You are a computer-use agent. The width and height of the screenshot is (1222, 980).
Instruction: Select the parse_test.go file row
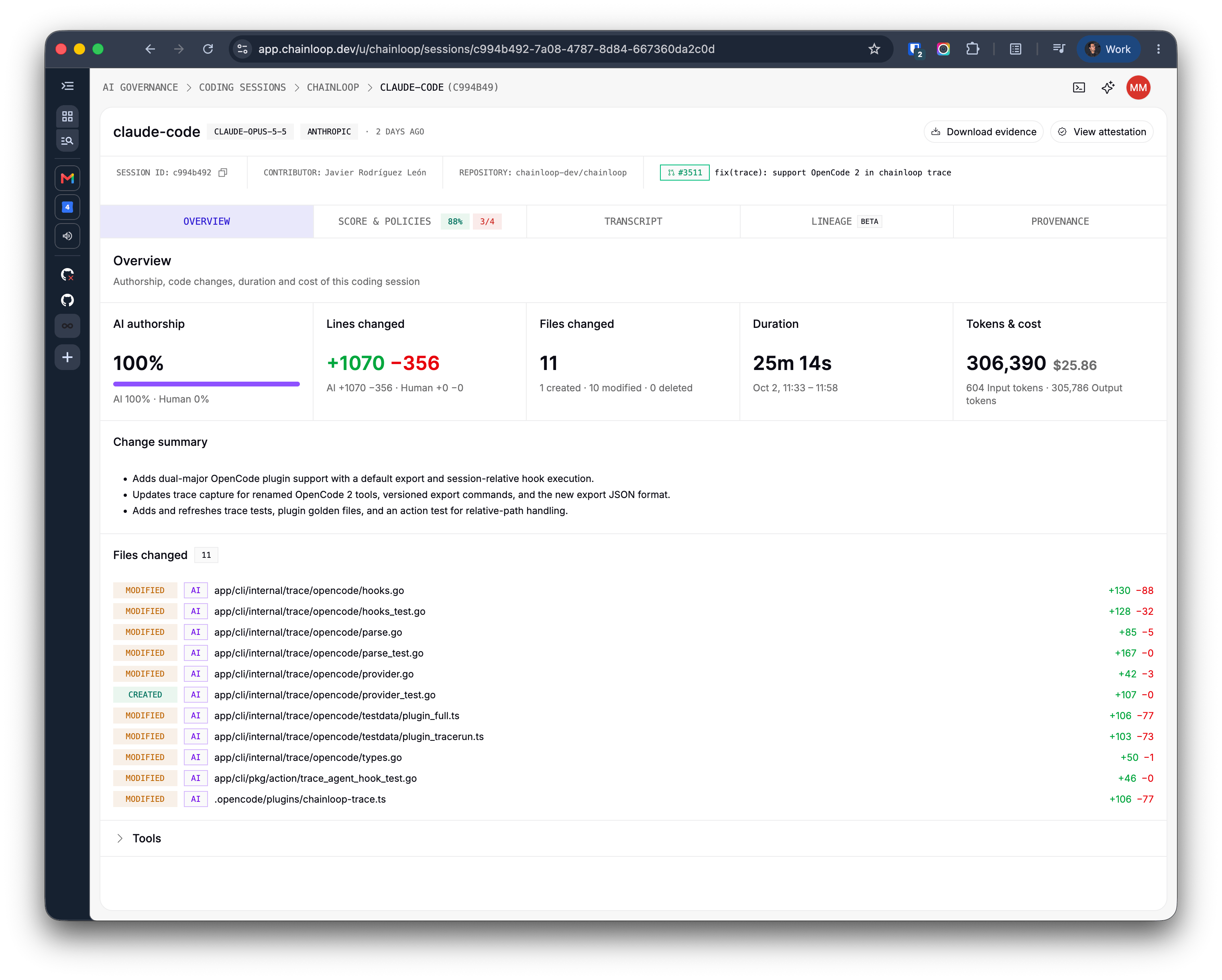point(633,653)
